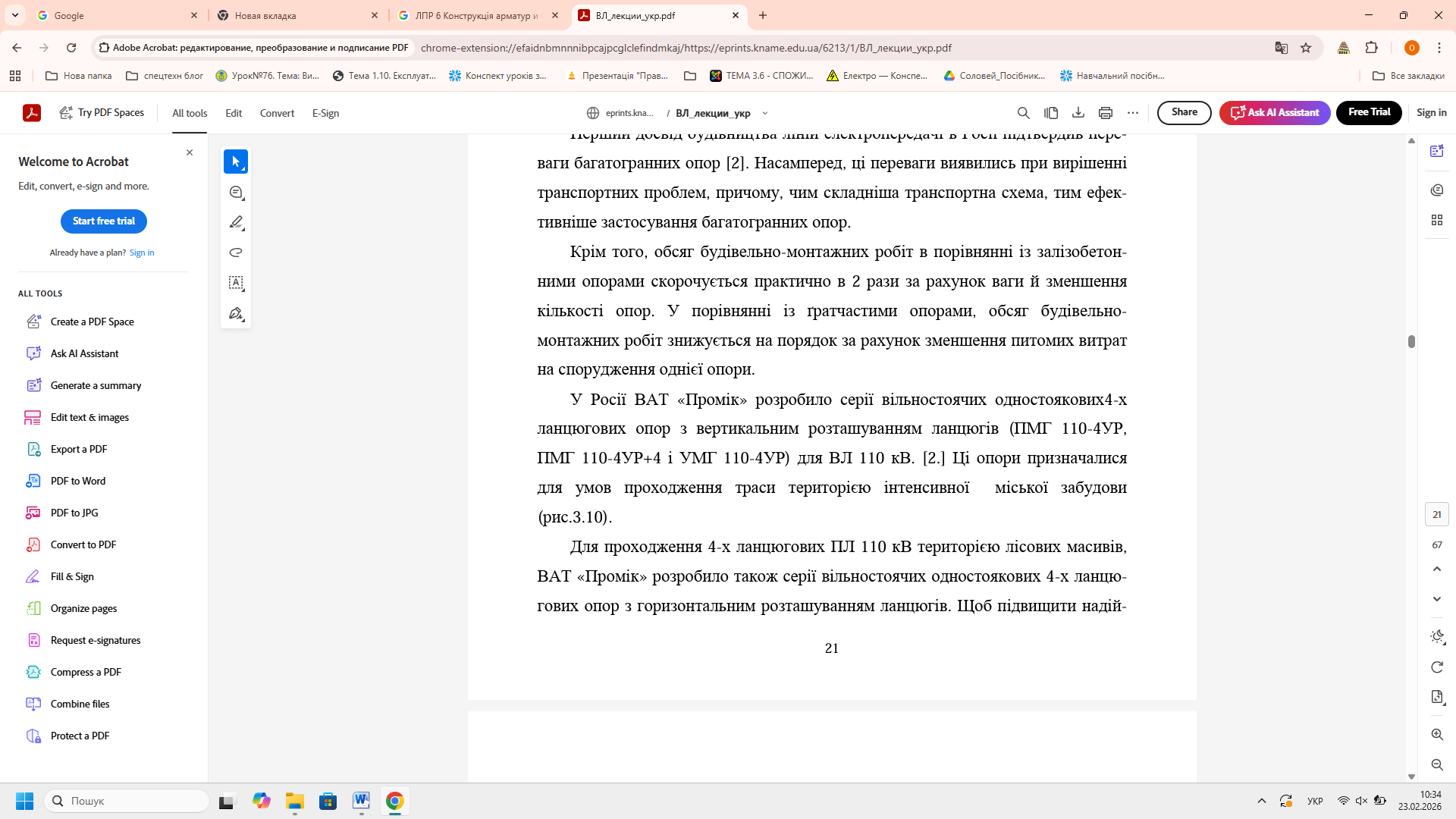Open the page thumbnails grid panel
The height and width of the screenshot is (819, 1456).
click(x=1436, y=220)
